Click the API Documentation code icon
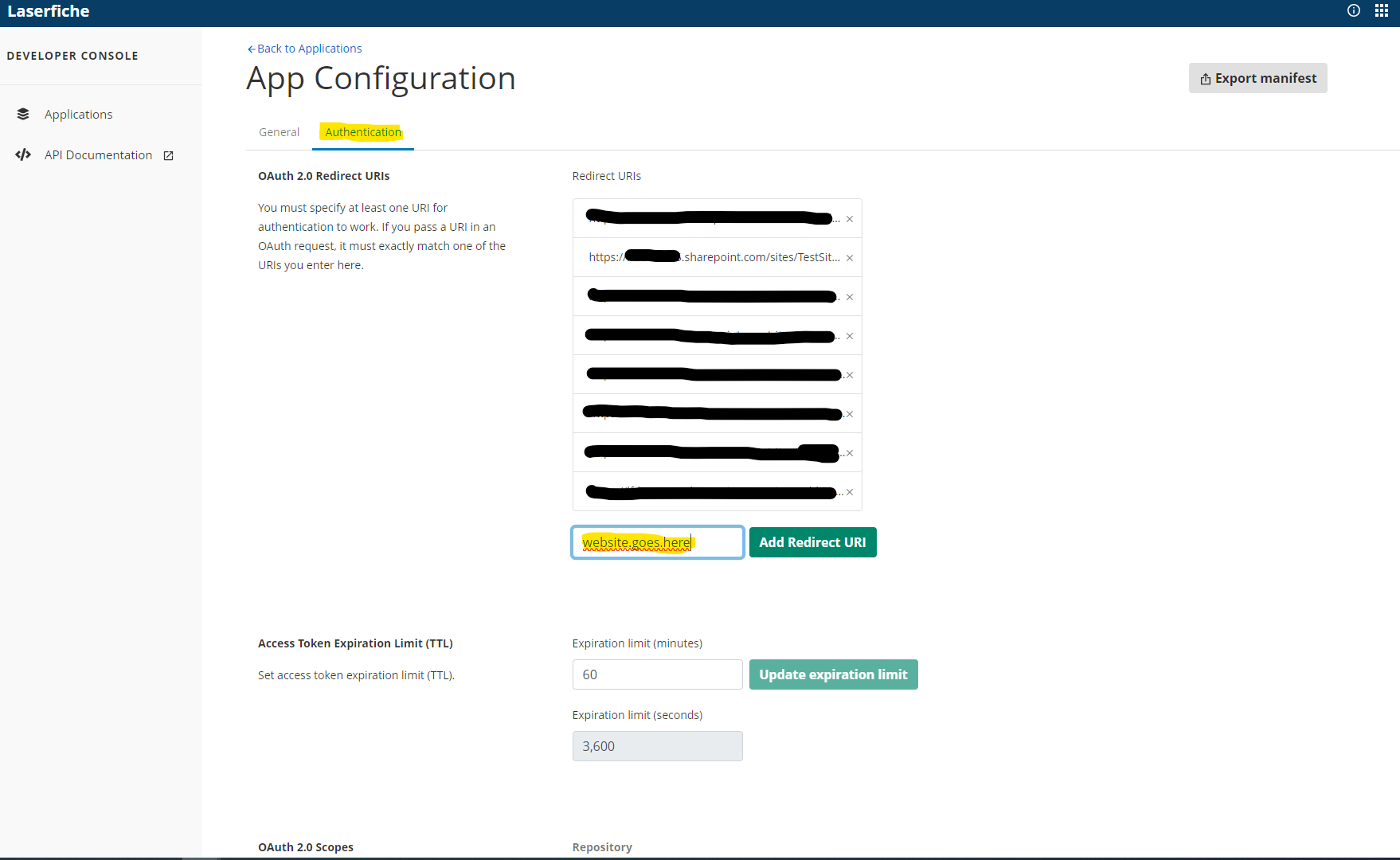1400x860 pixels. tap(23, 154)
